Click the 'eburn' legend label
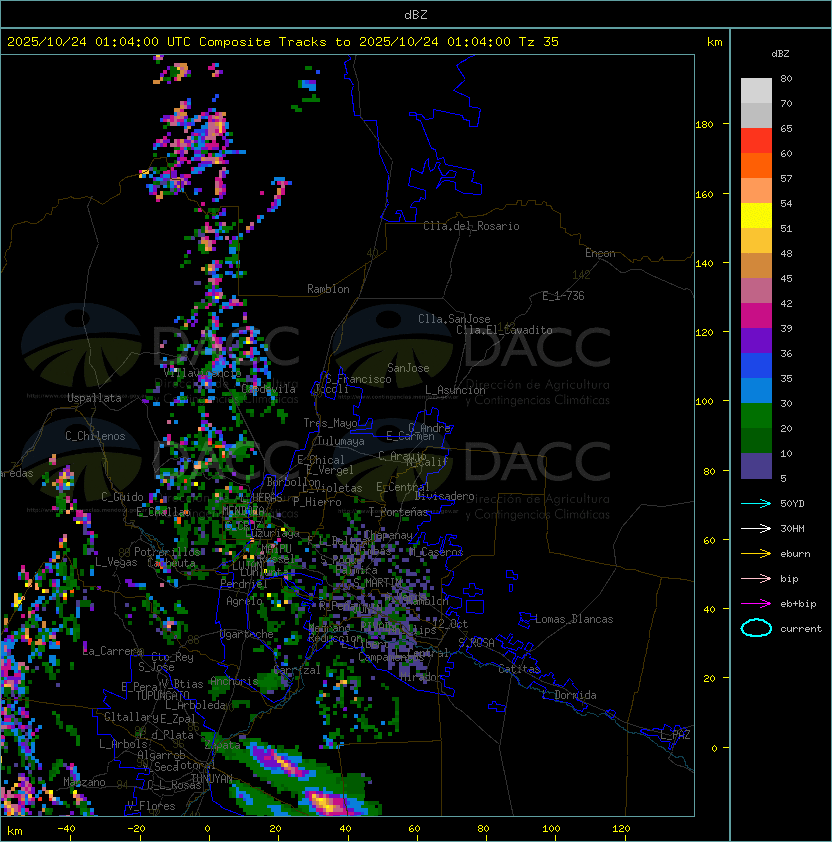832x842 pixels. click(x=795, y=554)
